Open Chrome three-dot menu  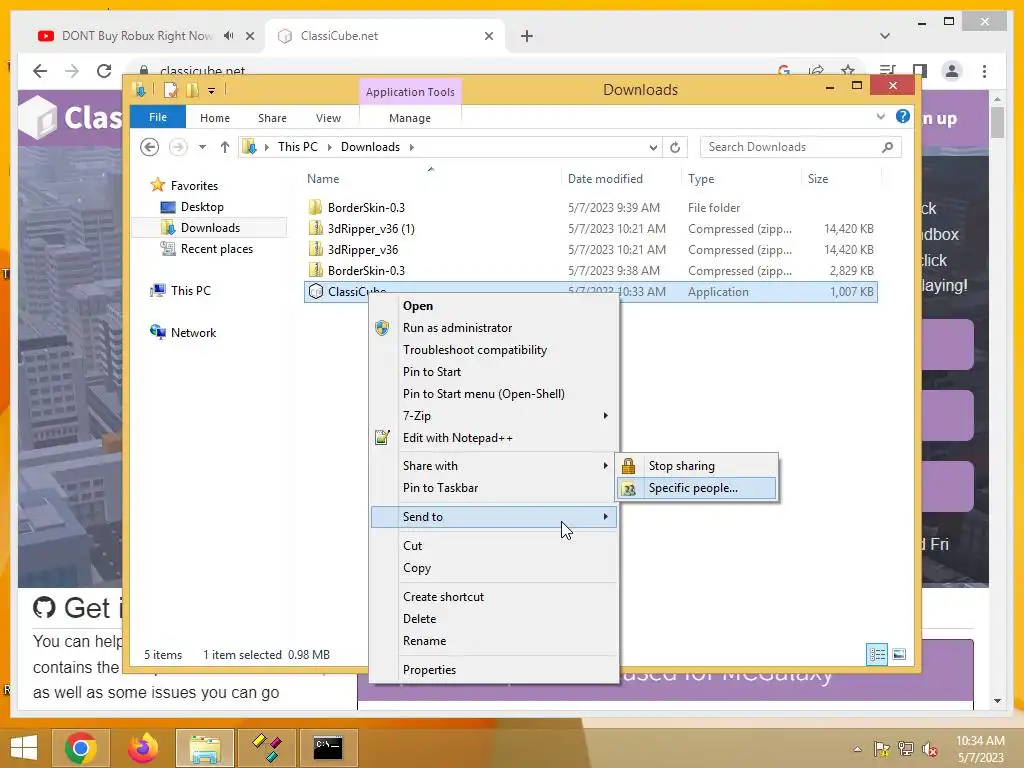point(984,71)
